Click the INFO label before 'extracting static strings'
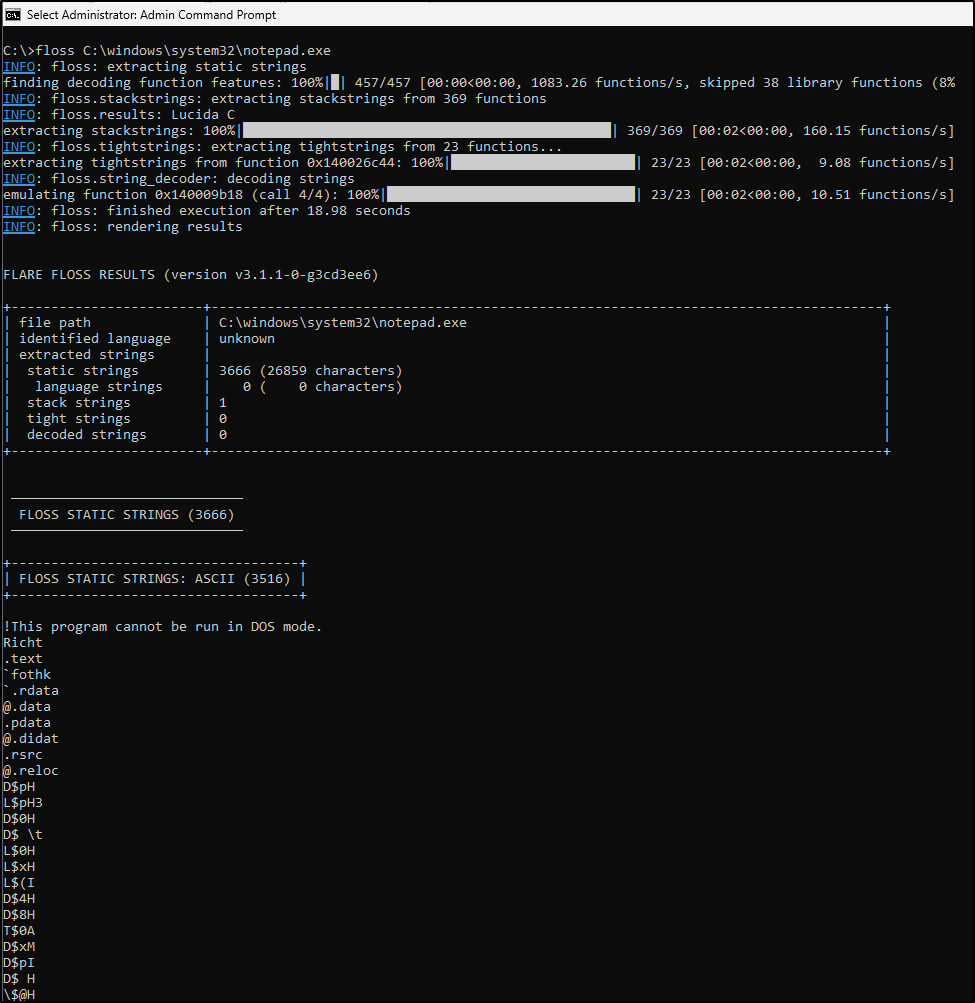This screenshot has width=975, height=1003. pyautogui.click(x=19, y=67)
